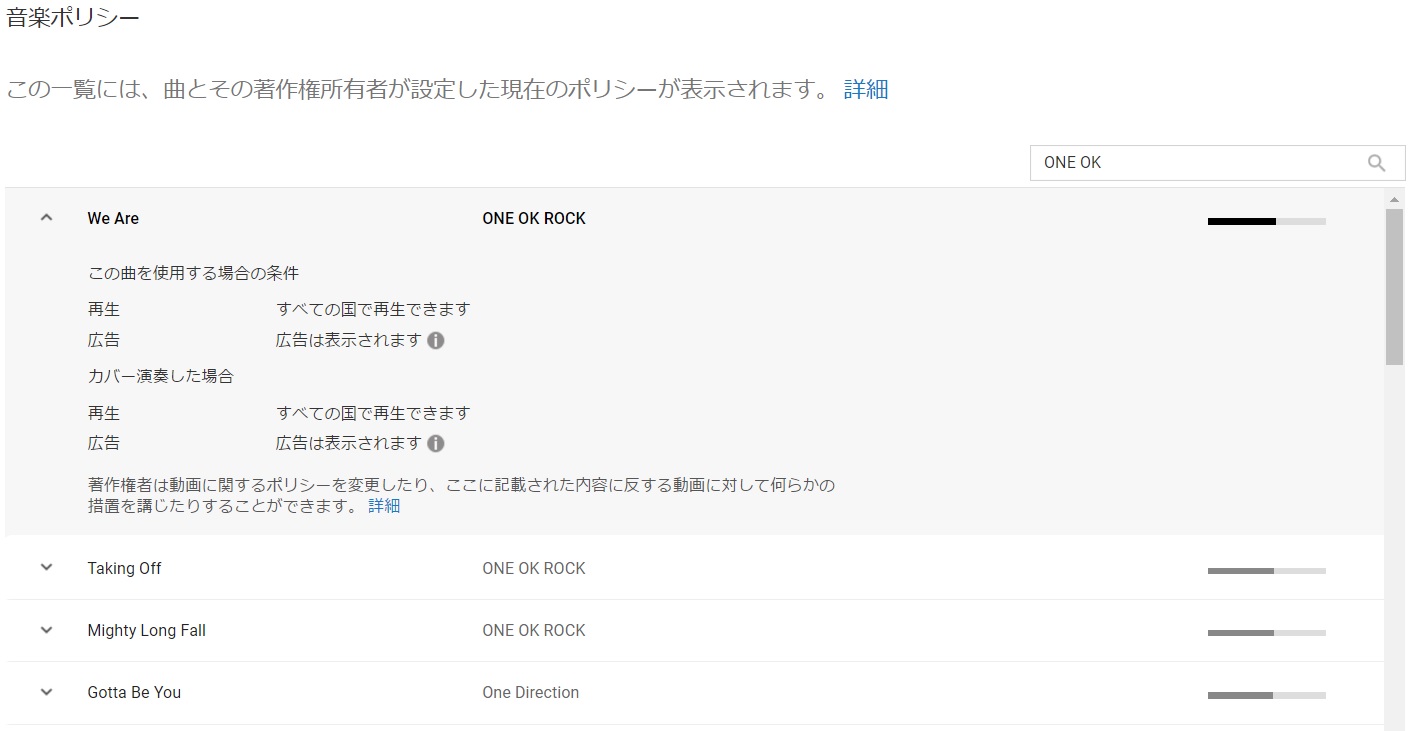Viewport: 1423px width, 731px height.
Task: Click 広告は表示されます under カバー演奏した場合
Action: click(349, 443)
